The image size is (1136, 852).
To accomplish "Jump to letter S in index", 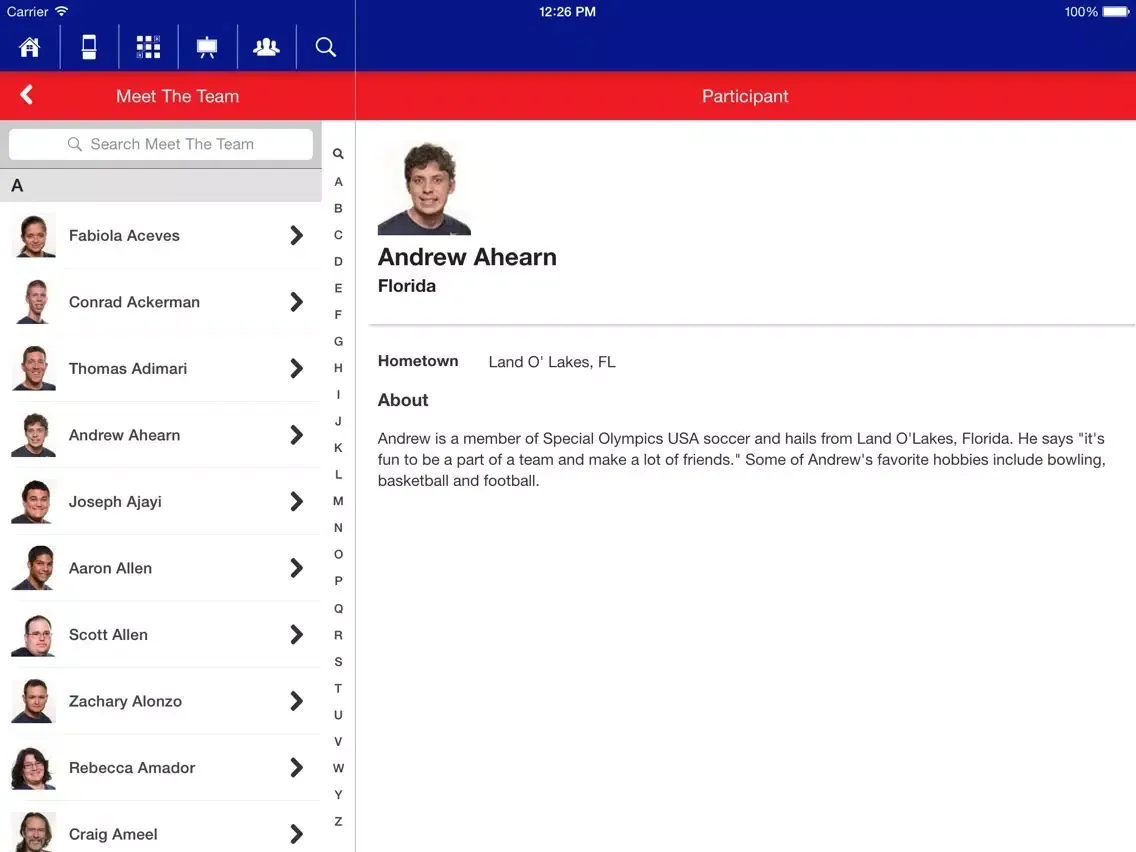I will [x=338, y=661].
